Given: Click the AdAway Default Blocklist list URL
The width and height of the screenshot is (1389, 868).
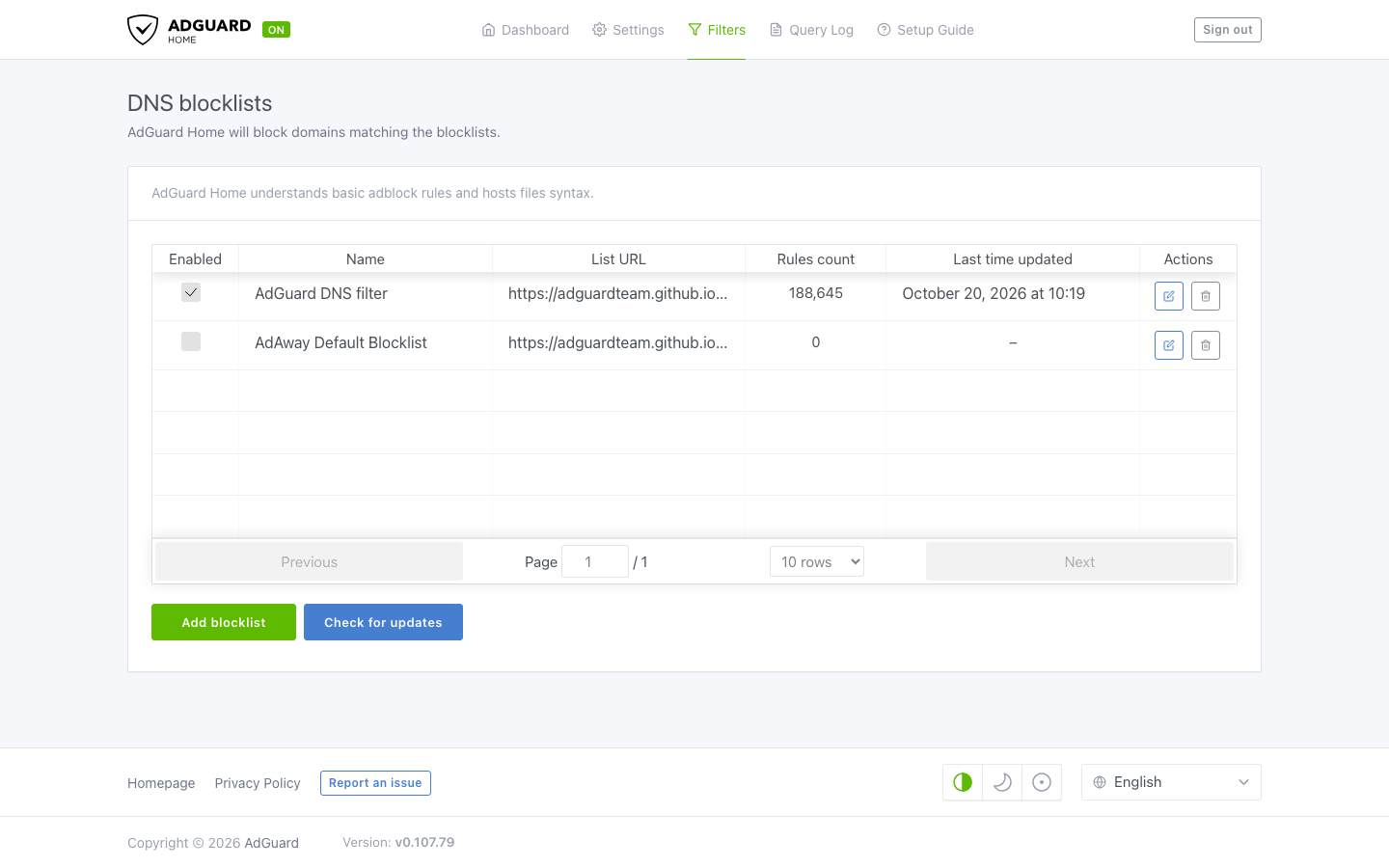Looking at the screenshot, I should 618,342.
